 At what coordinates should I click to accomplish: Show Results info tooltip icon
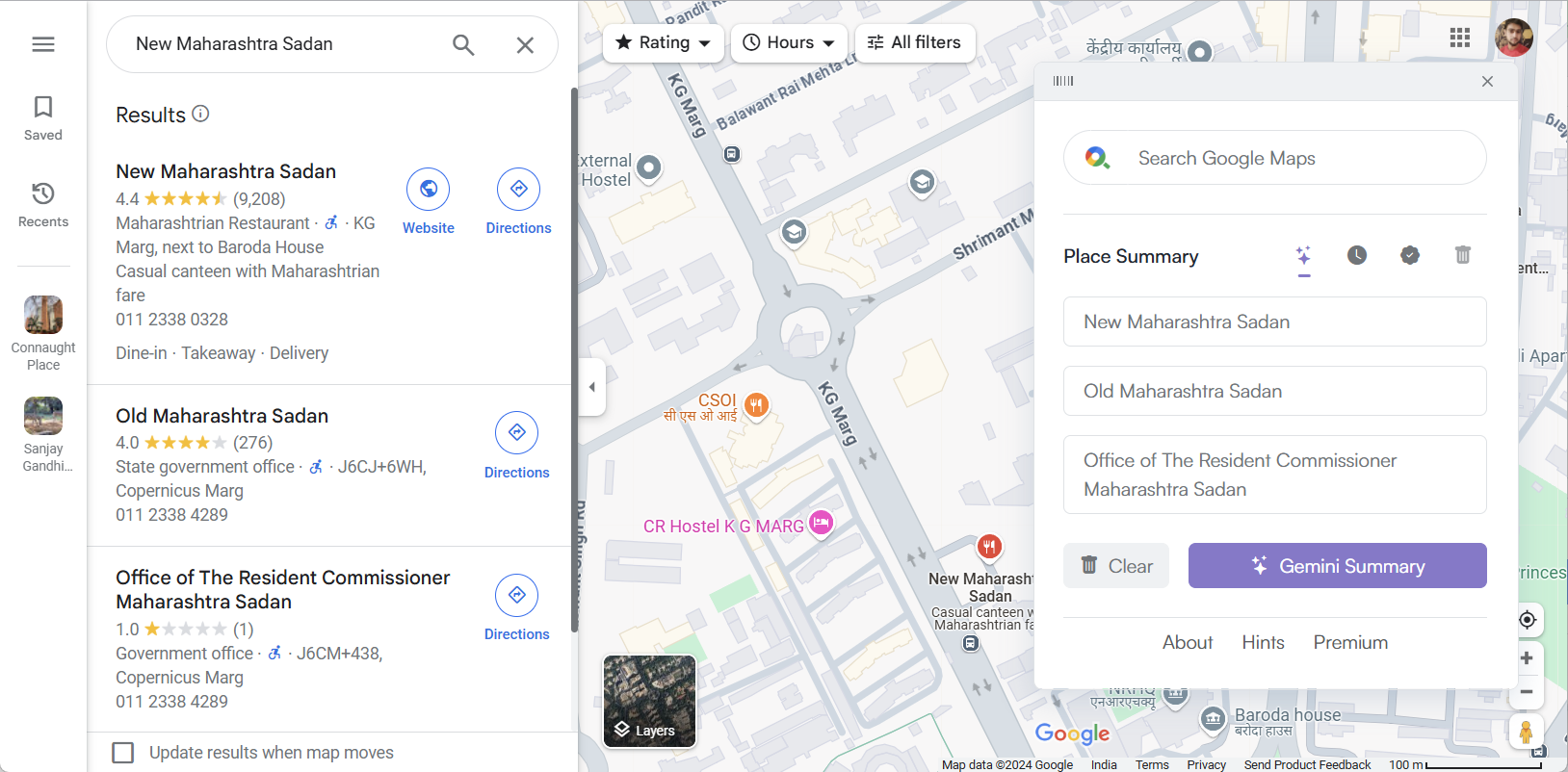(x=200, y=114)
